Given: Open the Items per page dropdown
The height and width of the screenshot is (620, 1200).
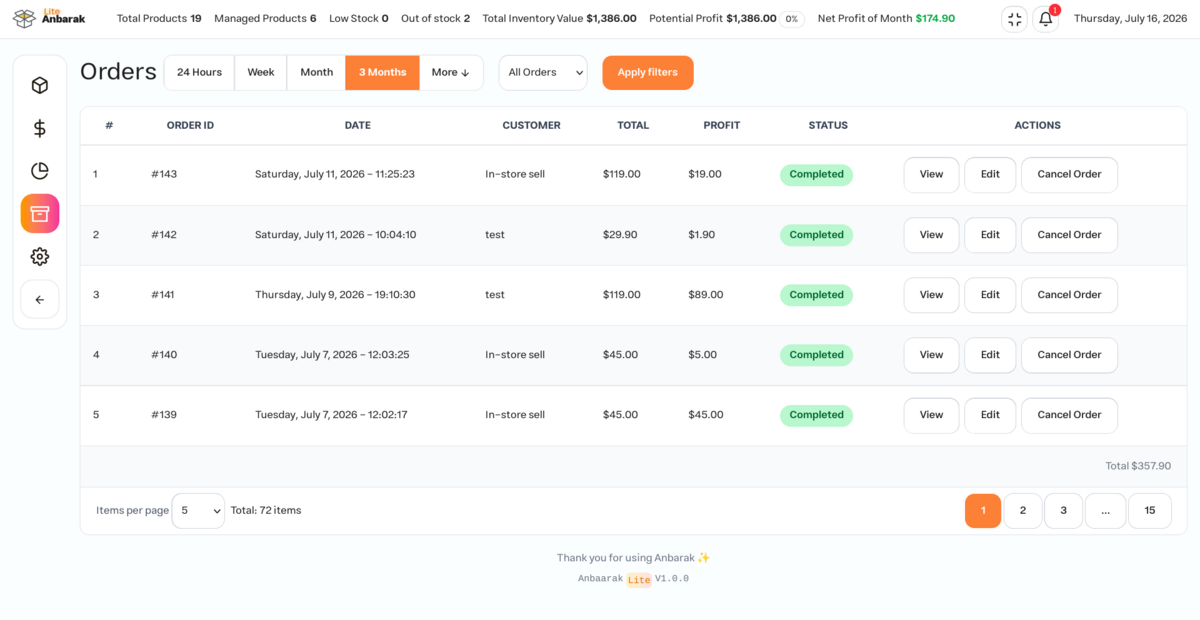Looking at the screenshot, I should 198,510.
